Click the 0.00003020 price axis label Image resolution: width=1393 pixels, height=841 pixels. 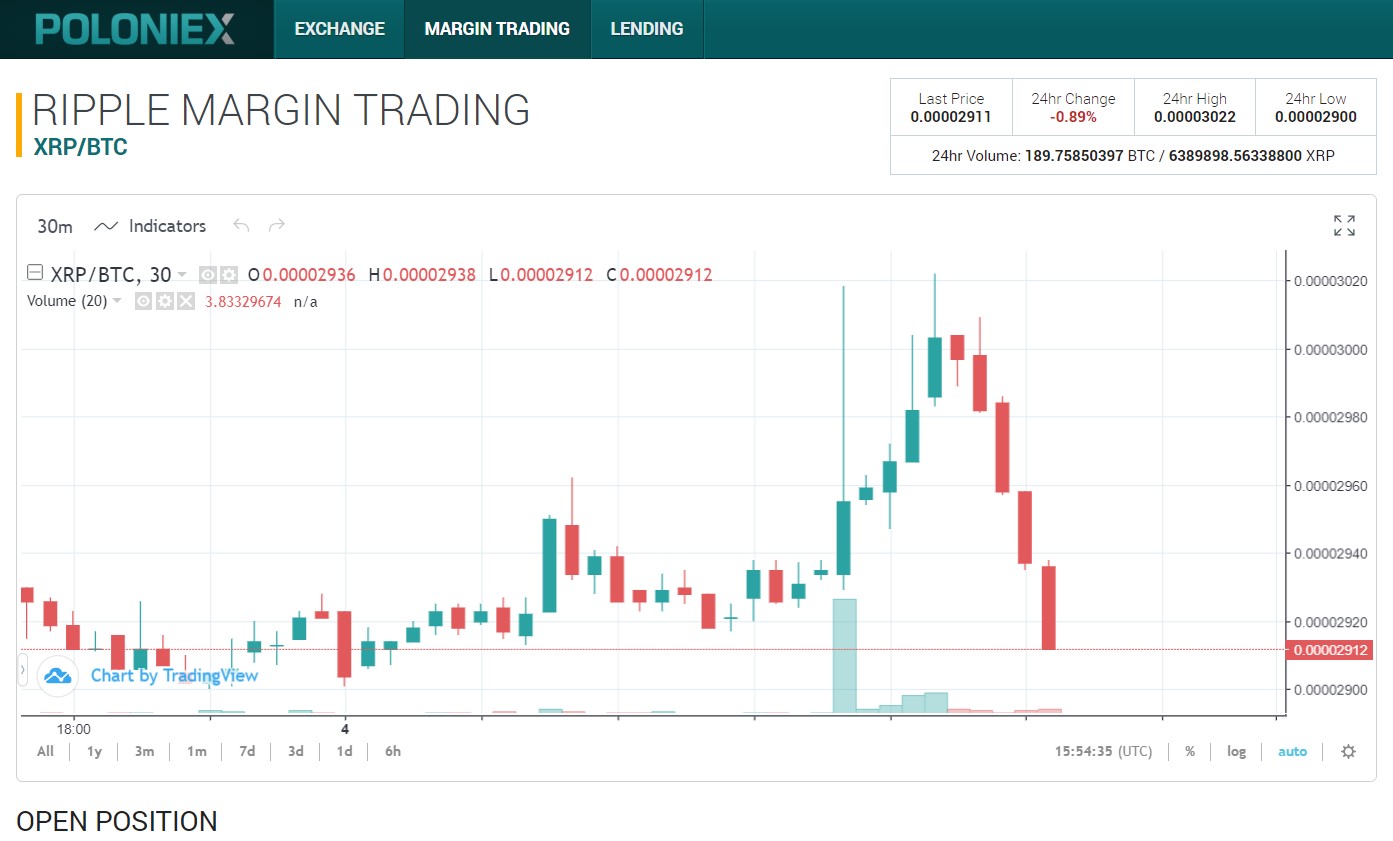1330,281
